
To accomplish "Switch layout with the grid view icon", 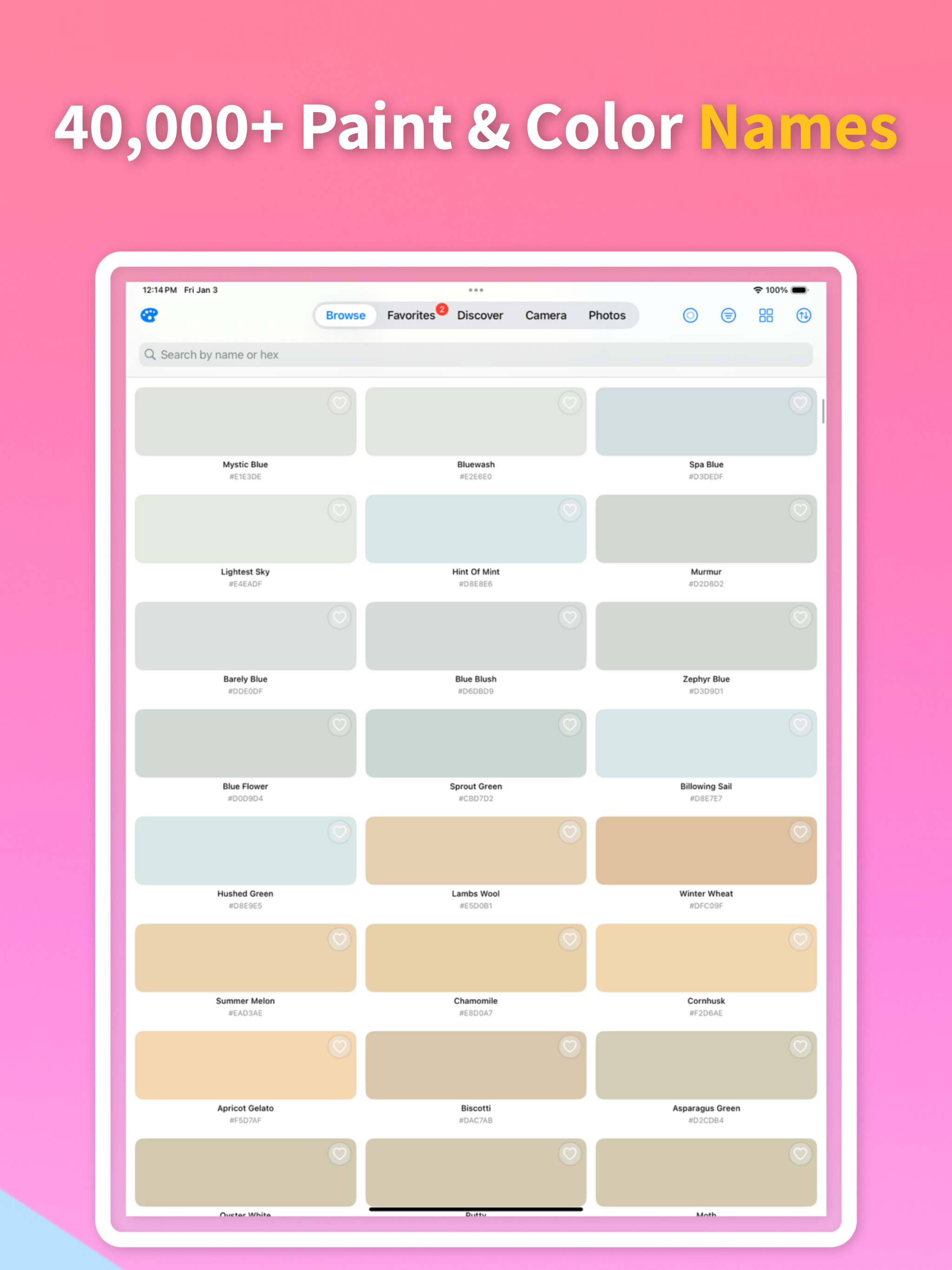I will (766, 315).
